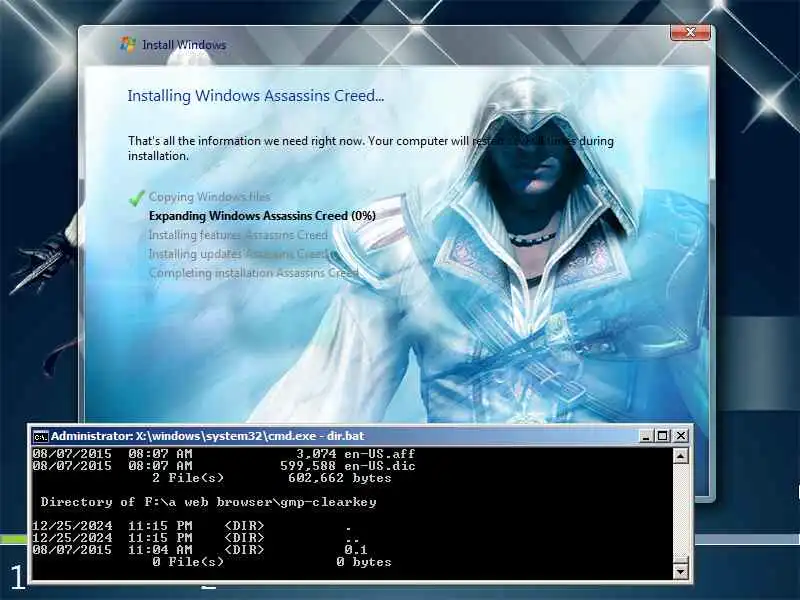Click 'Copying Windows files' step text
The width and height of the screenshot is (800, 600).
click(x=209, y=197)
